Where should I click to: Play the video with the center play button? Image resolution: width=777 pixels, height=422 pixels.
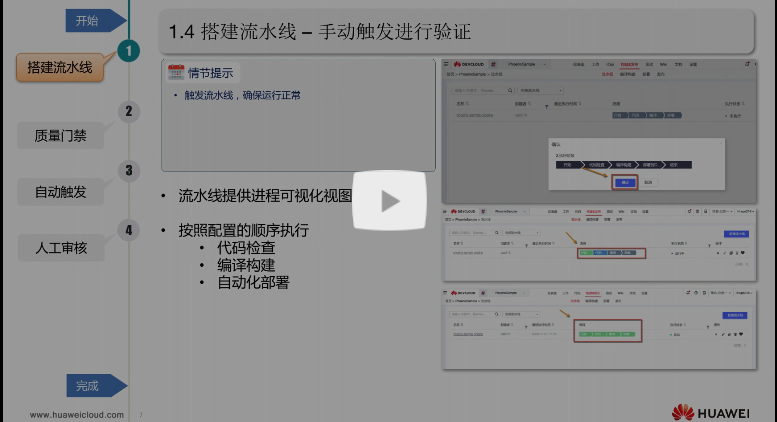(x=389, y=201)
